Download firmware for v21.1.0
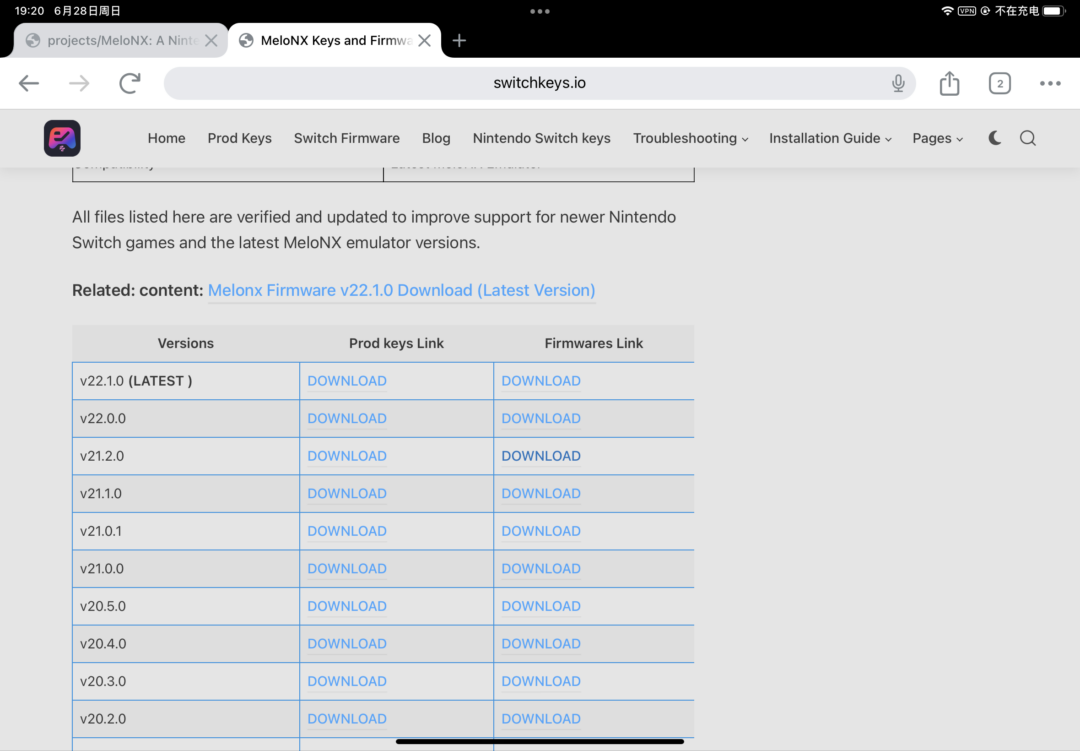 (x=541, y=493)
